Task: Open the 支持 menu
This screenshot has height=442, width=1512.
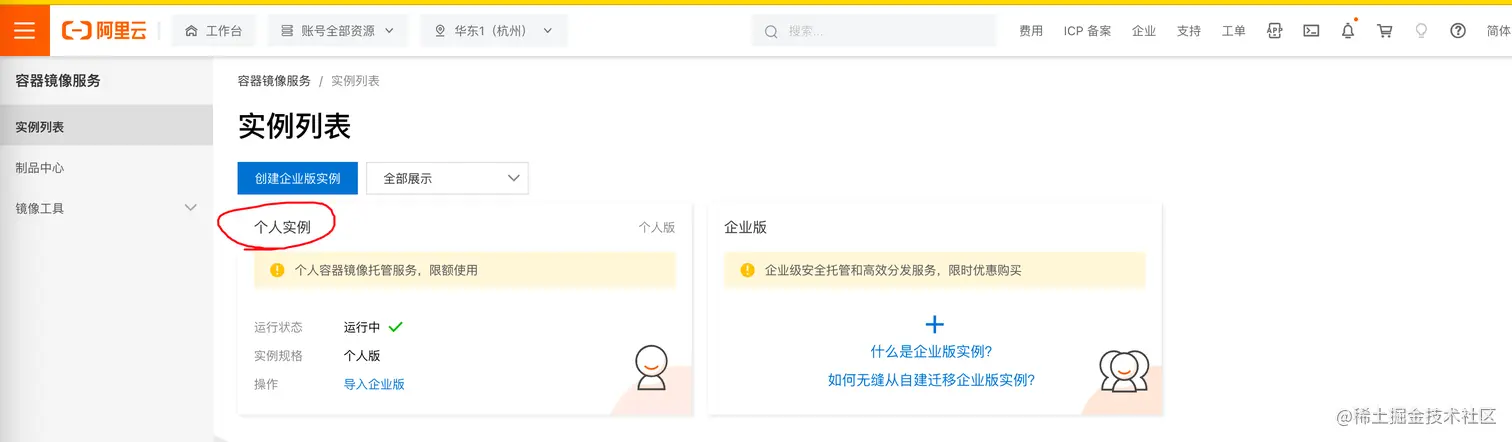Action: click(1189, 31)
